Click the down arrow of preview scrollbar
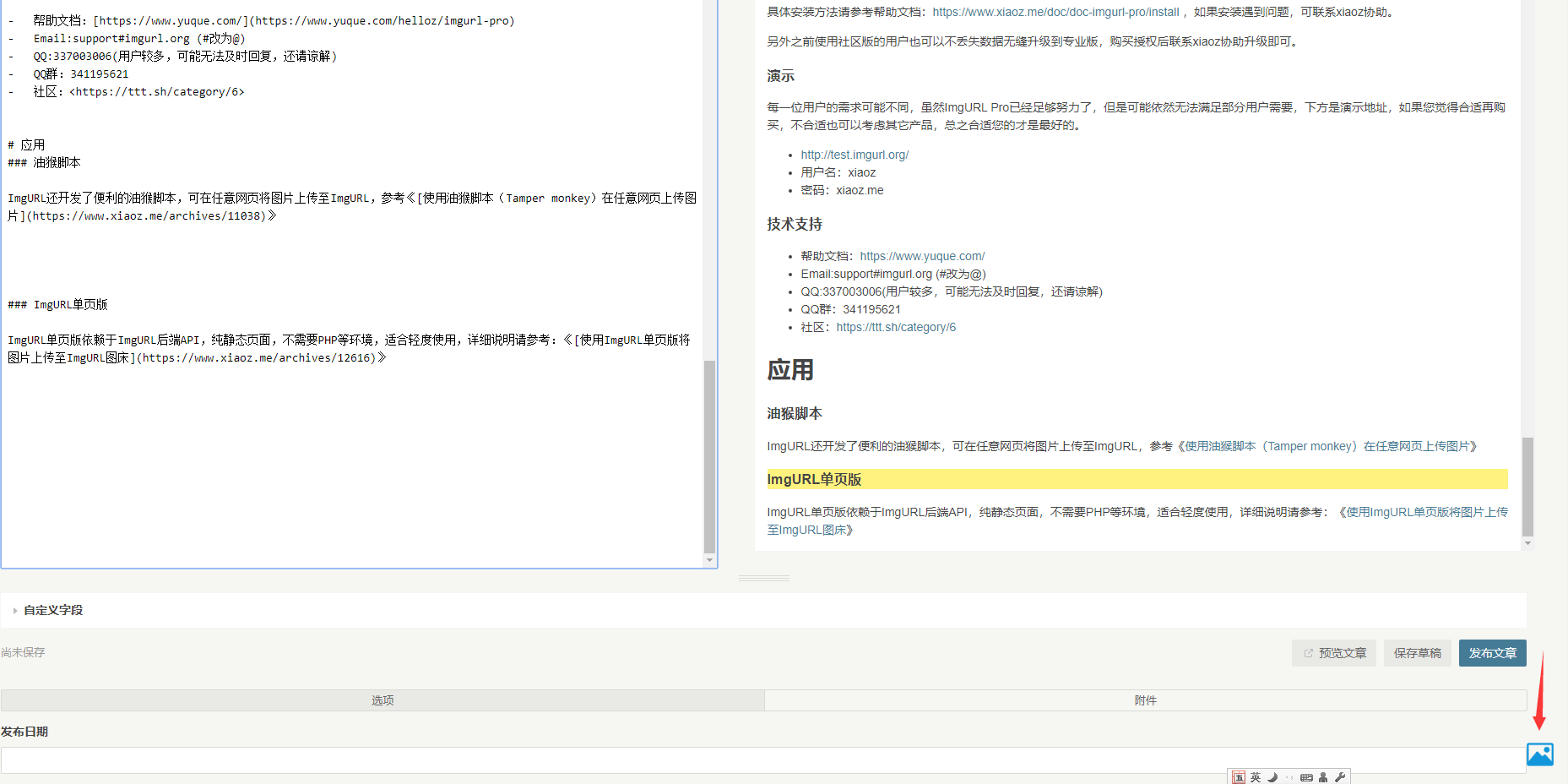This screenshot has width=1568, height=784. (1527, 543)
